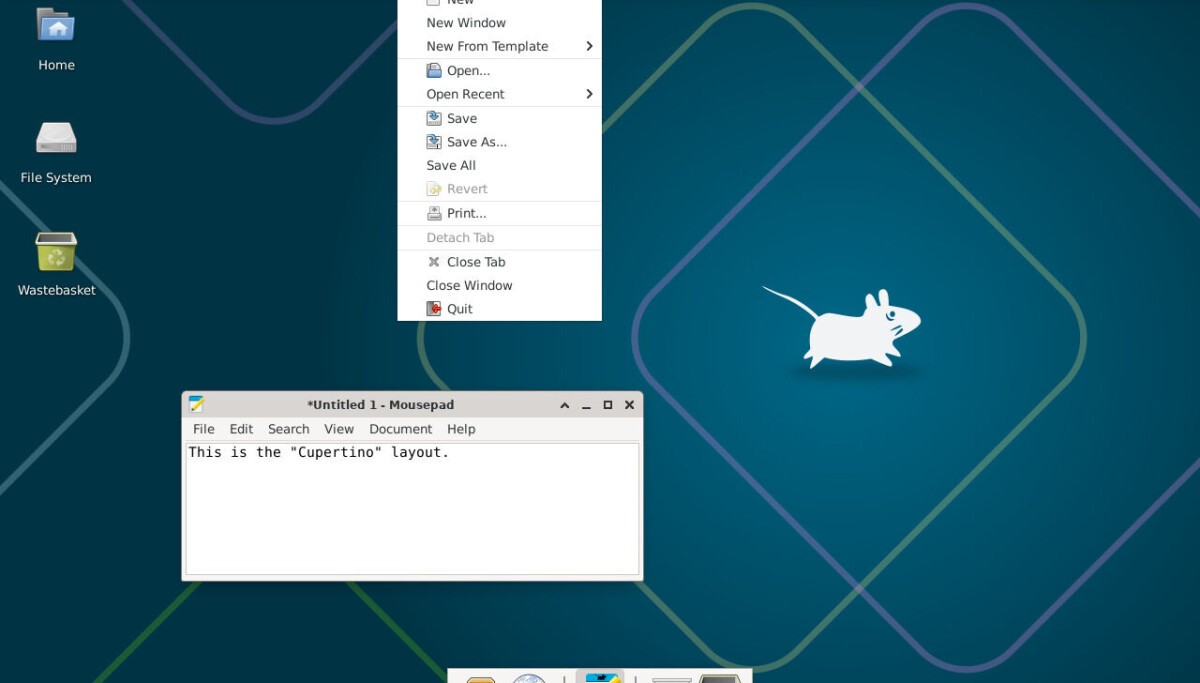Open the Help menu in Mousepad
Screen dimensions: 1200x683
[461, 429]
